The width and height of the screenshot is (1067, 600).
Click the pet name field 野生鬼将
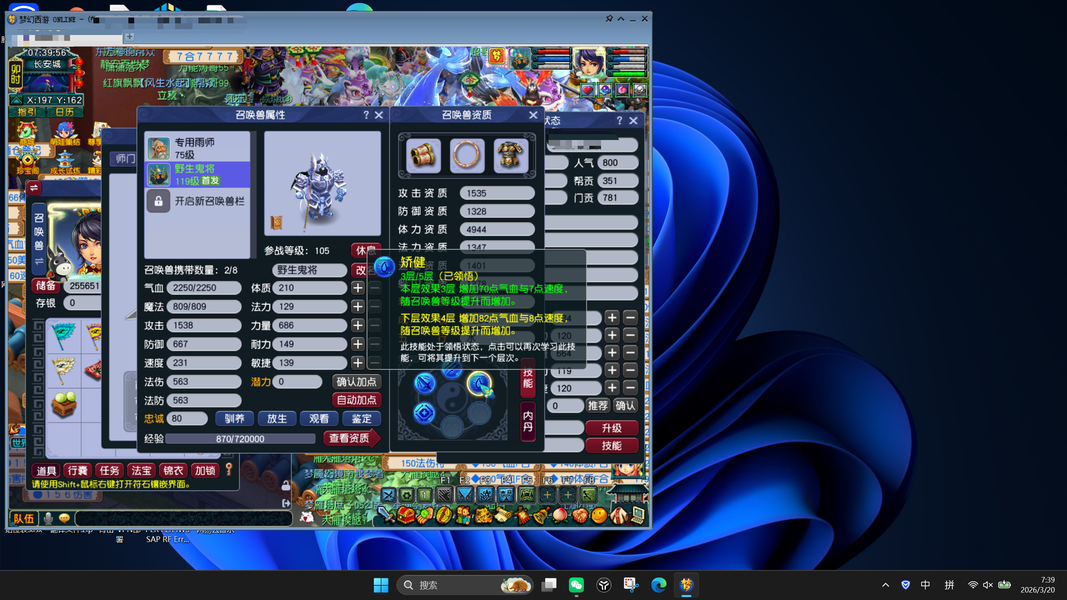tap(310, 270)
